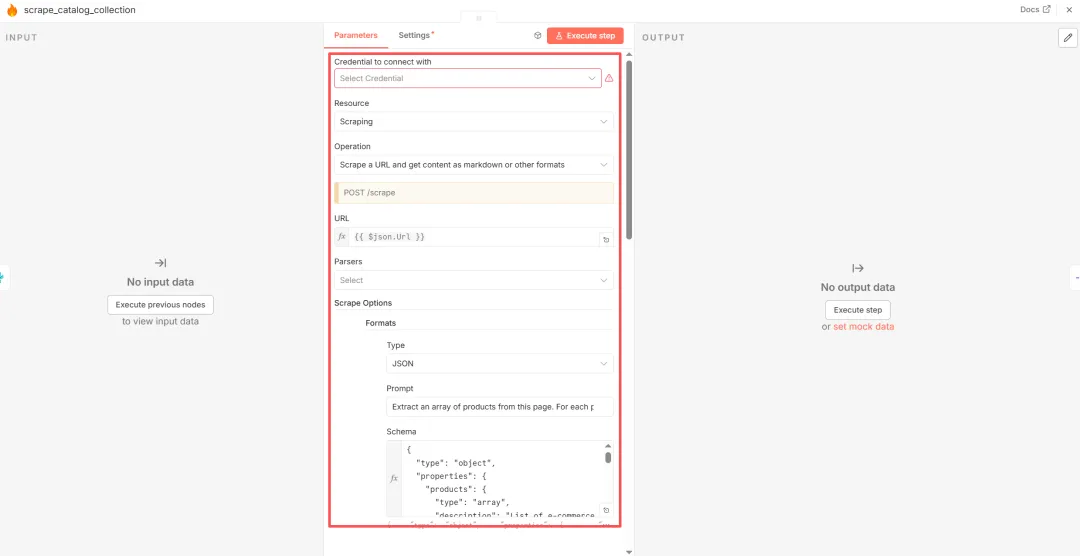The image size is (1080, 556).
Task: Click the credential warning triangle icon
Action: tap(609, 79)
